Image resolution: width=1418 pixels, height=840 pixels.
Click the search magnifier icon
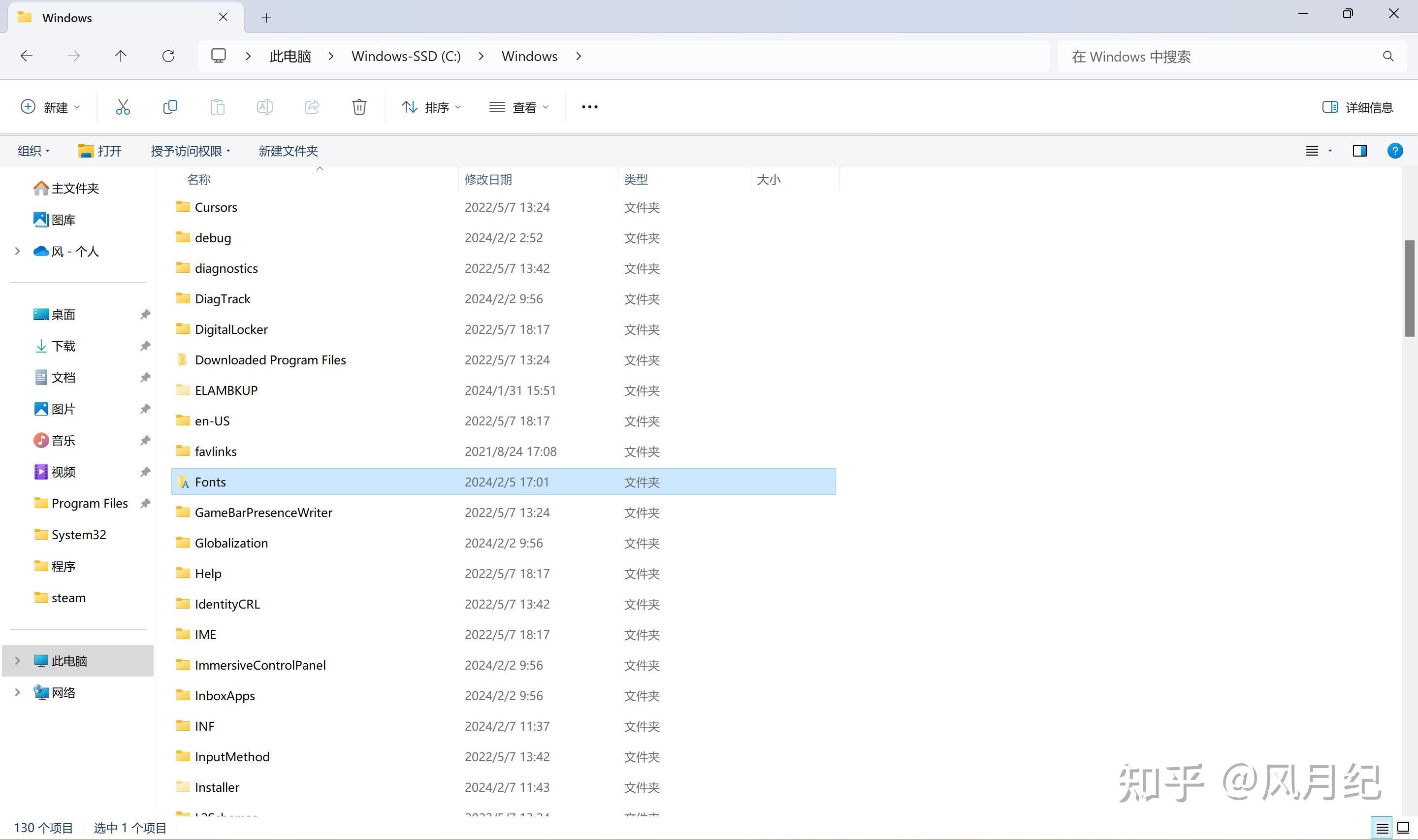point(1387,57)
